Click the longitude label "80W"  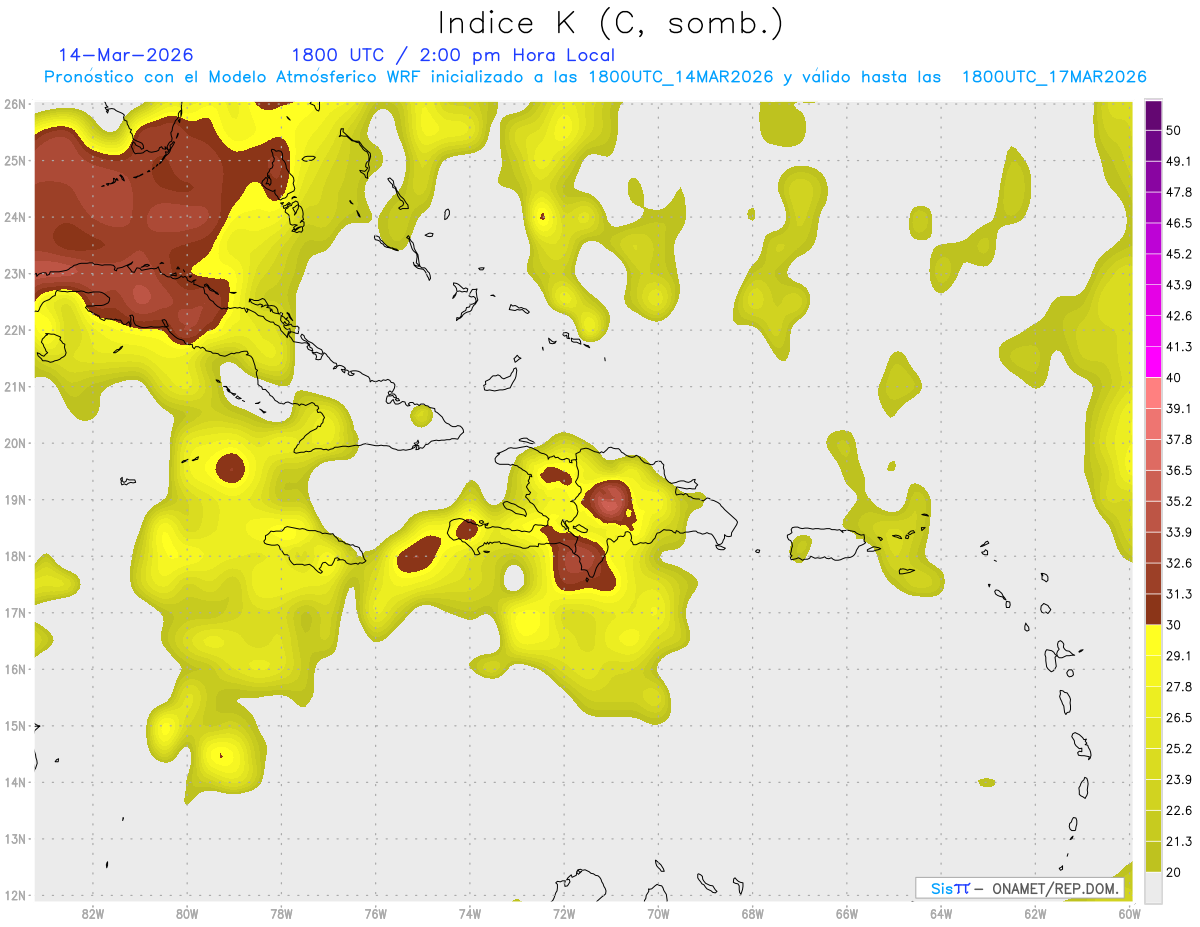186,913
